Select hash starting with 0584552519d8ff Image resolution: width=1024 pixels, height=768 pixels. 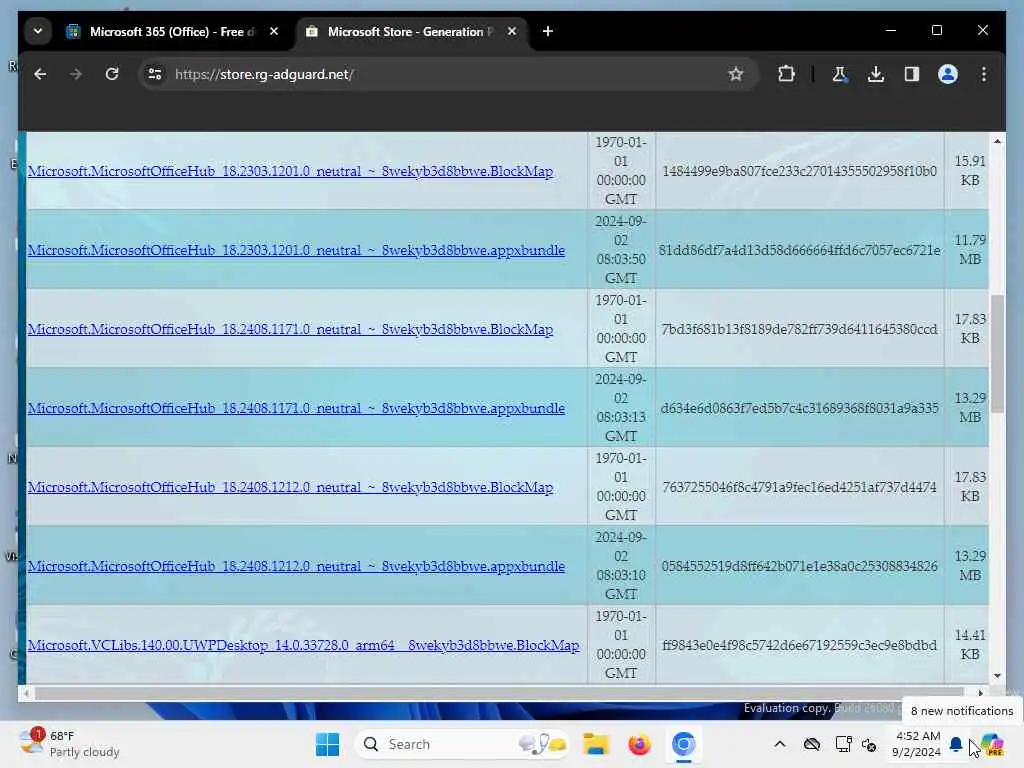click(799, 566)
